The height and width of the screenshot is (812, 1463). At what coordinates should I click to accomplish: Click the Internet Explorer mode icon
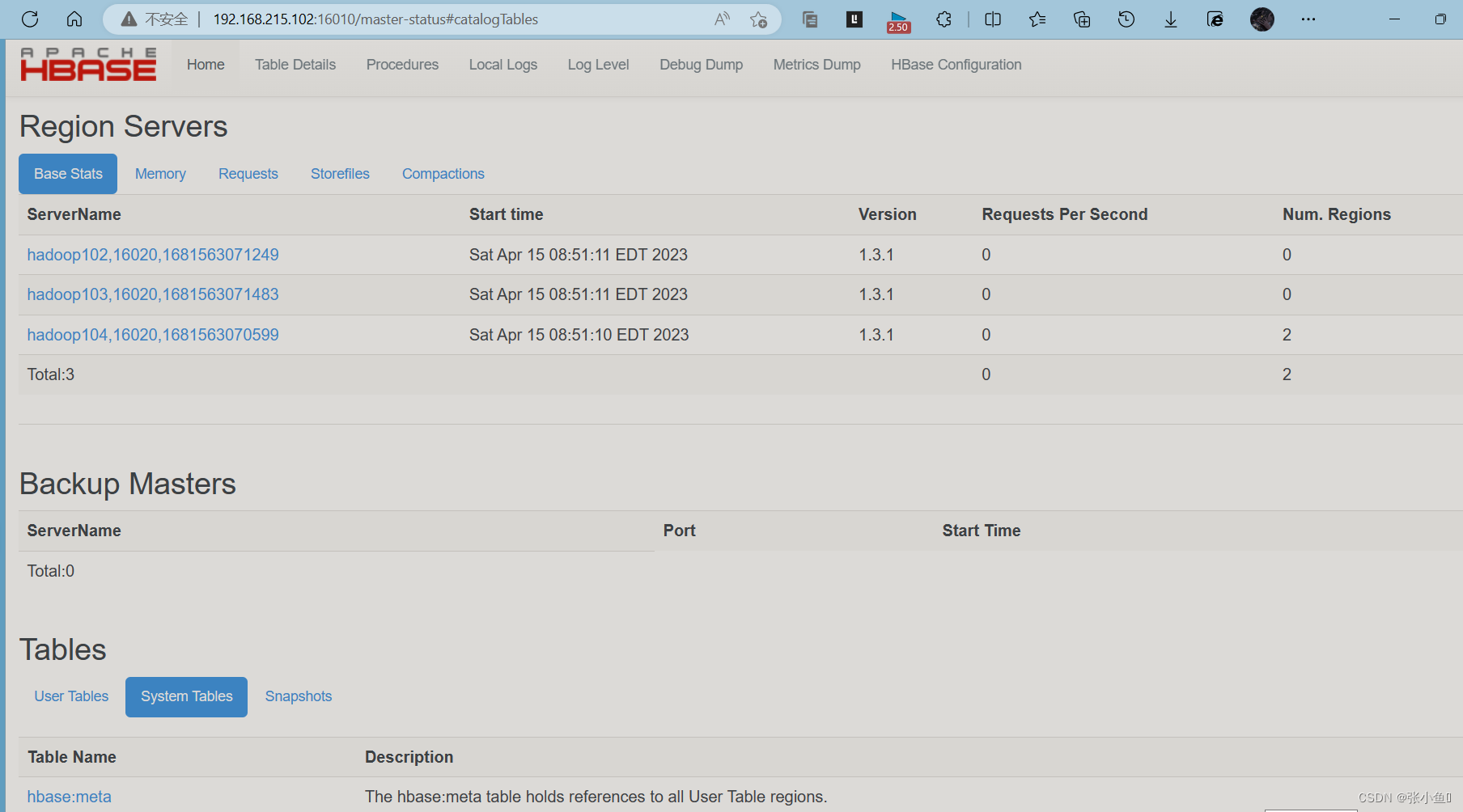pos(1215,19)
